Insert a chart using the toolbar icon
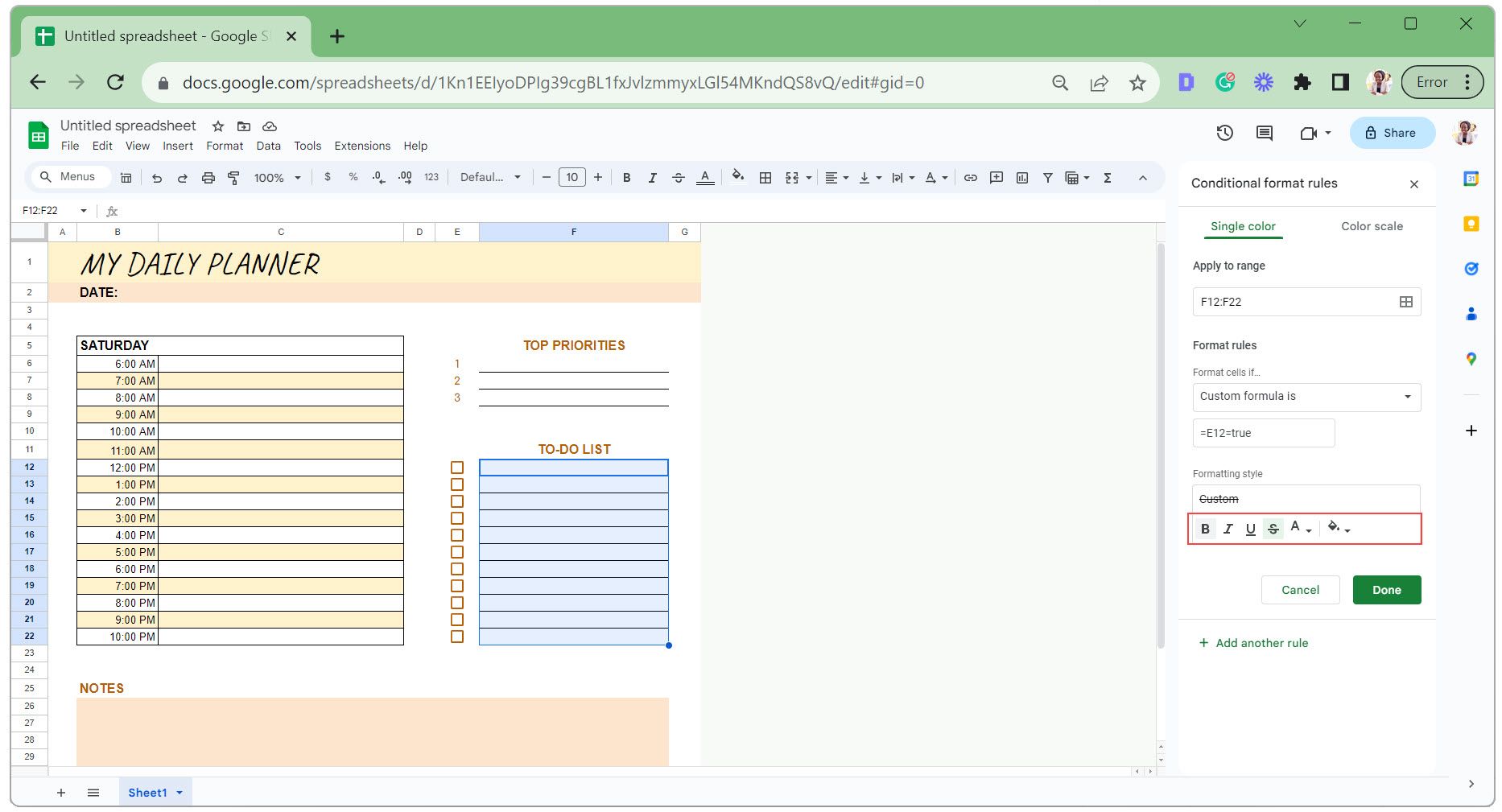 (1022, 177)
